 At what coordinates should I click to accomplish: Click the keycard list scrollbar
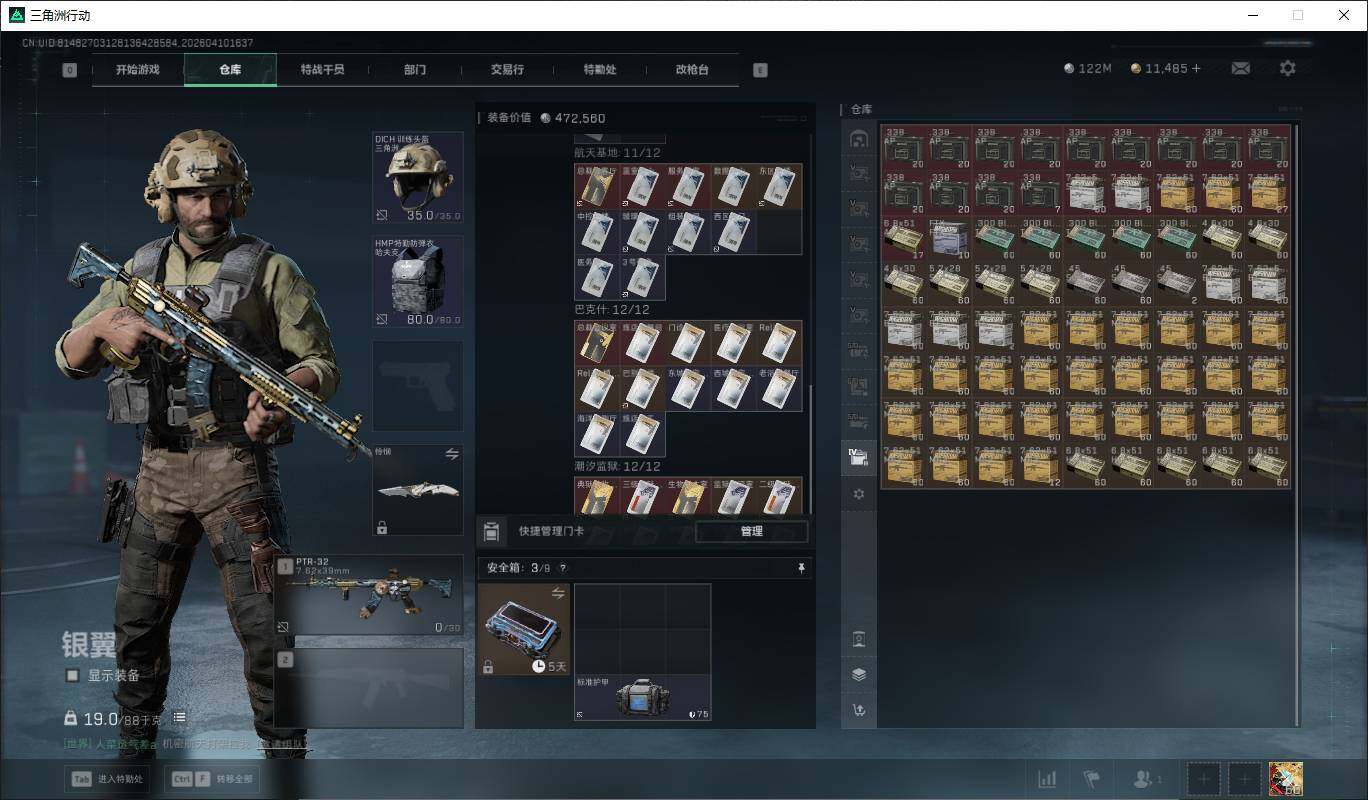[811, 448]
